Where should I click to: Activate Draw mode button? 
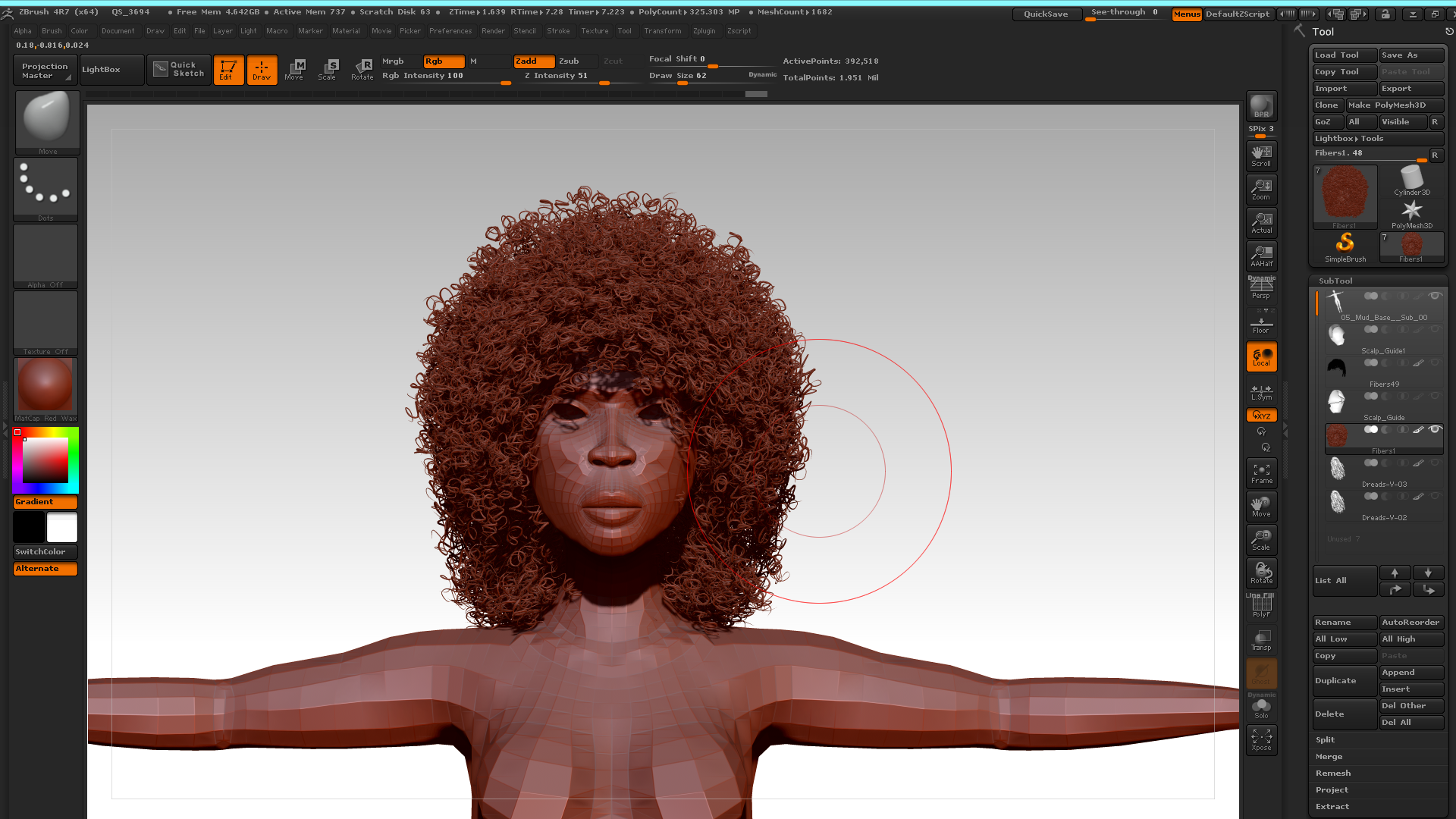coord(262,70)
